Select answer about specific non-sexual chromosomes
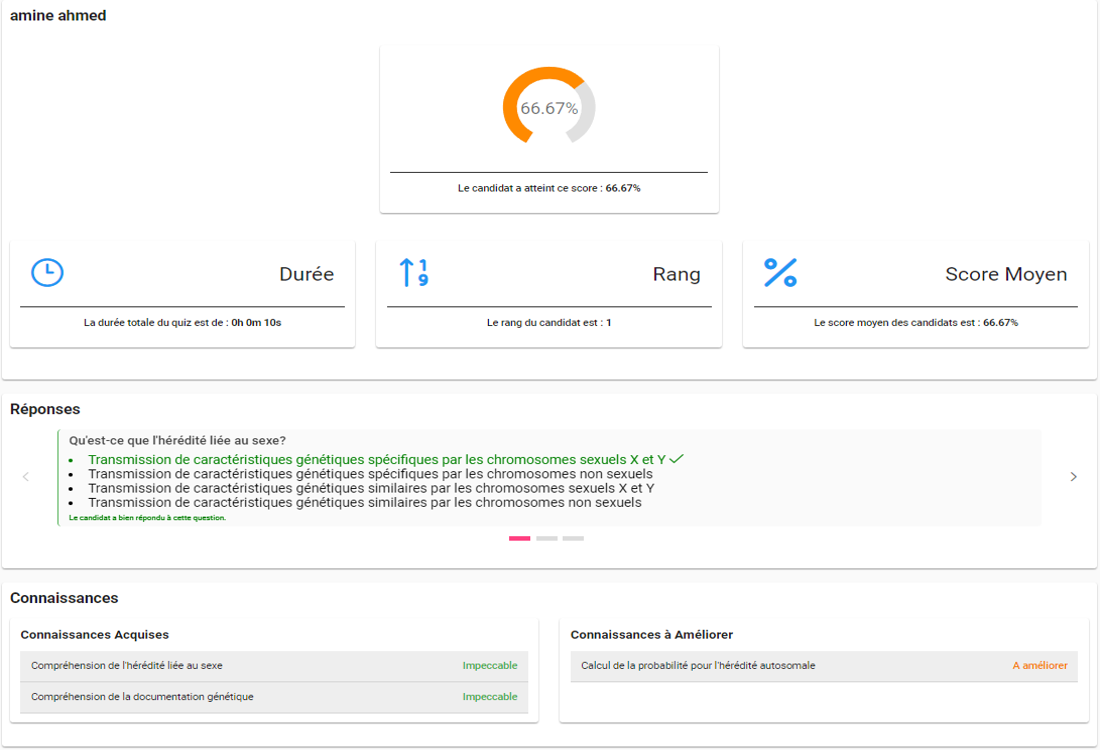The image size is (1100, 750). coord(370,474)
